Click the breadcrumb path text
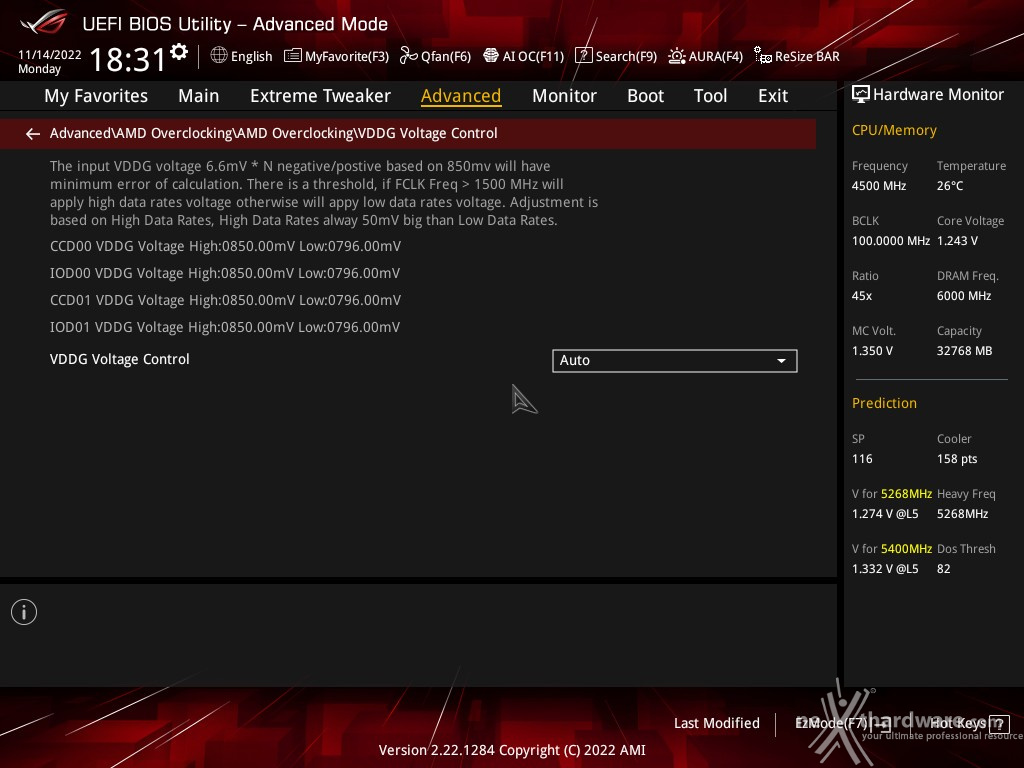Screen dimensions: 1024x768 [274, 133]
